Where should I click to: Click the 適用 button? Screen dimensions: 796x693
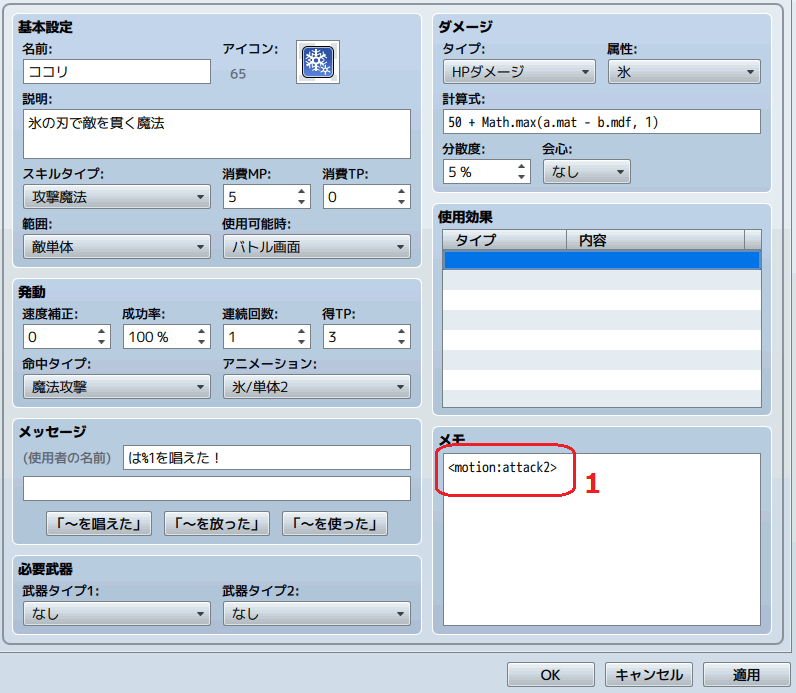pyautogui.click(x=747, y=675)
